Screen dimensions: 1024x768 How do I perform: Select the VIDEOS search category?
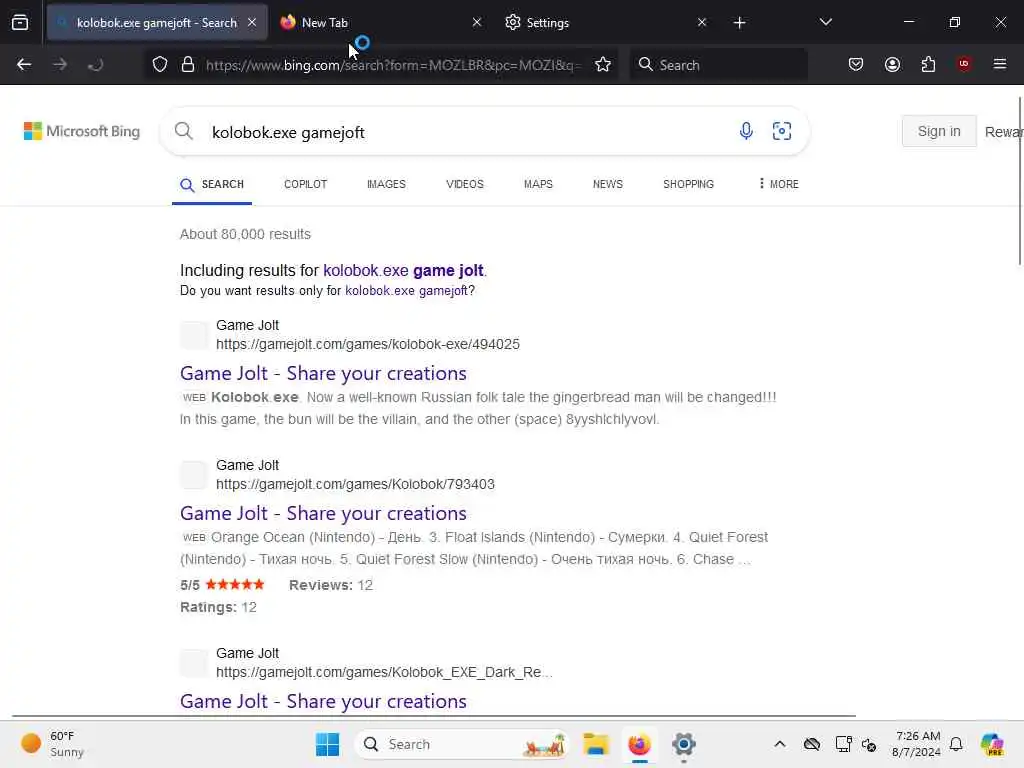click(464, 184)
